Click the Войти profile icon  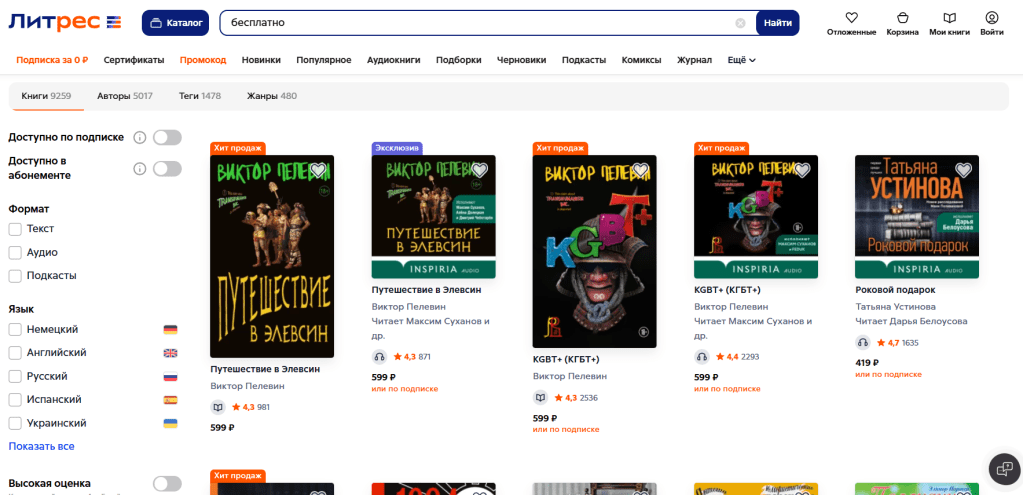tap(991, 18)
